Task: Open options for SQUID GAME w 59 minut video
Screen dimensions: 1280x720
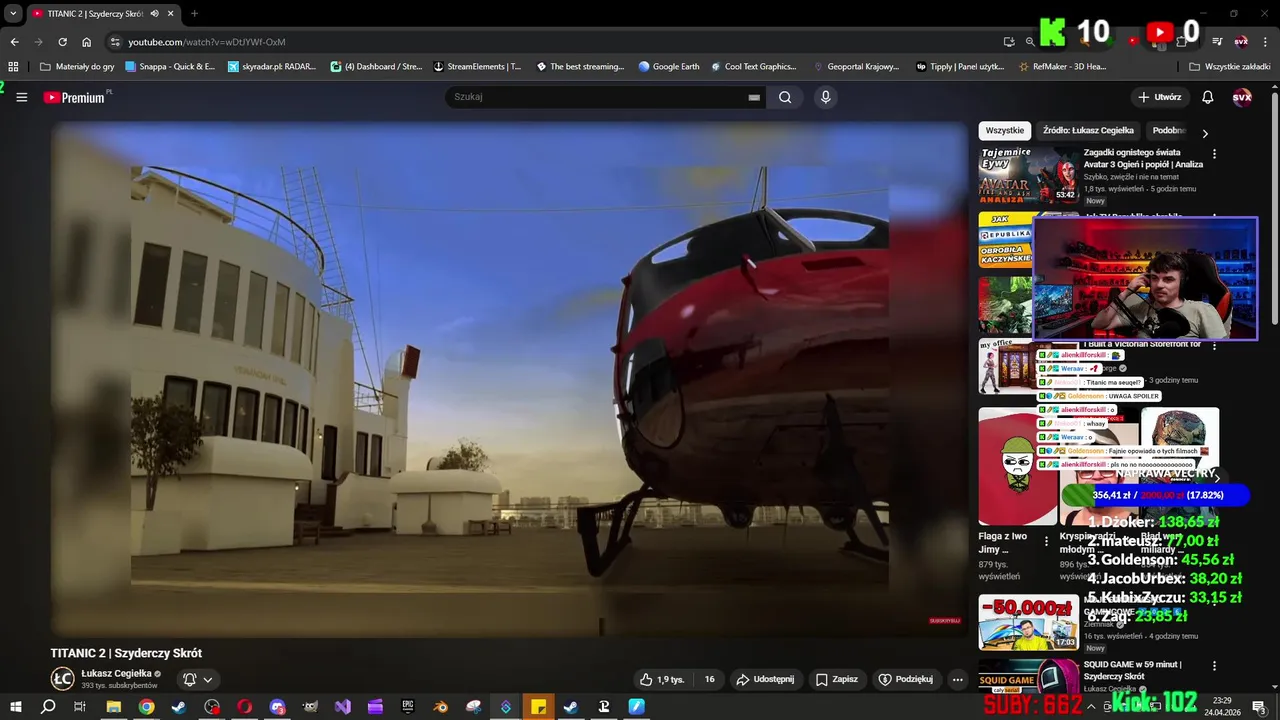Action: [1214, 666]
